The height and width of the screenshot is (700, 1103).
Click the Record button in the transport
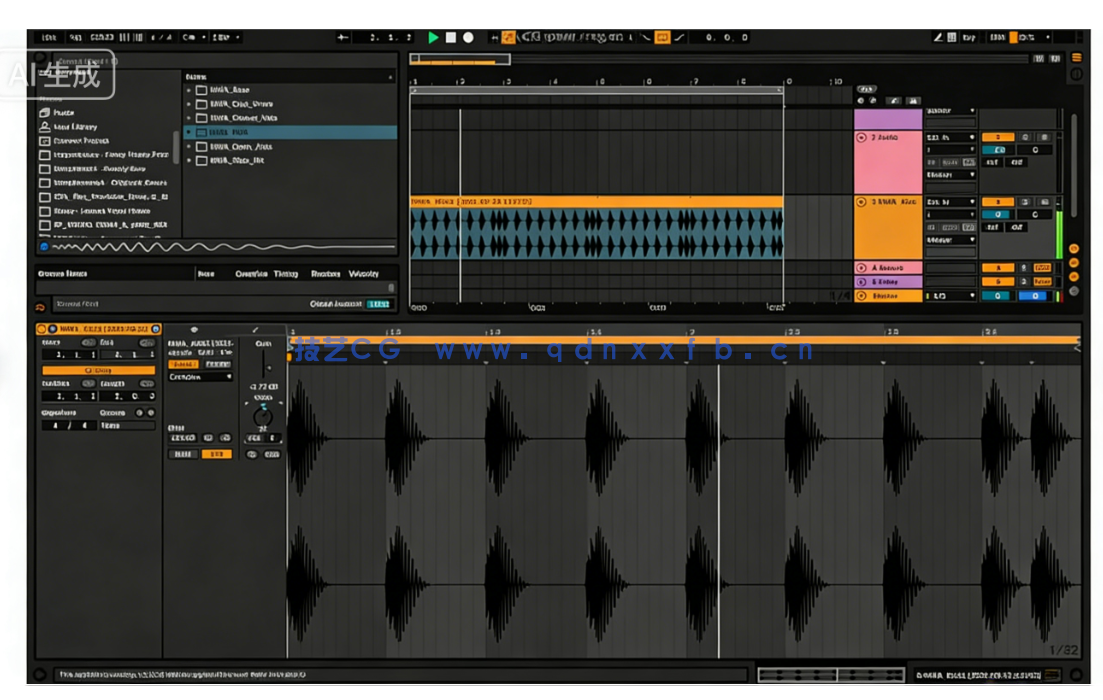pyautogui.click(x=466, y=37)
